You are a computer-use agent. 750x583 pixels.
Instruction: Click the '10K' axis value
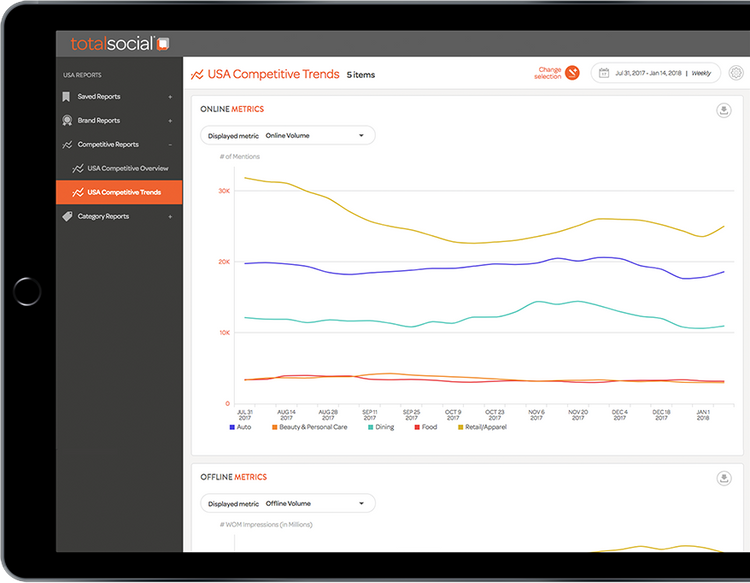pos(224,332)
